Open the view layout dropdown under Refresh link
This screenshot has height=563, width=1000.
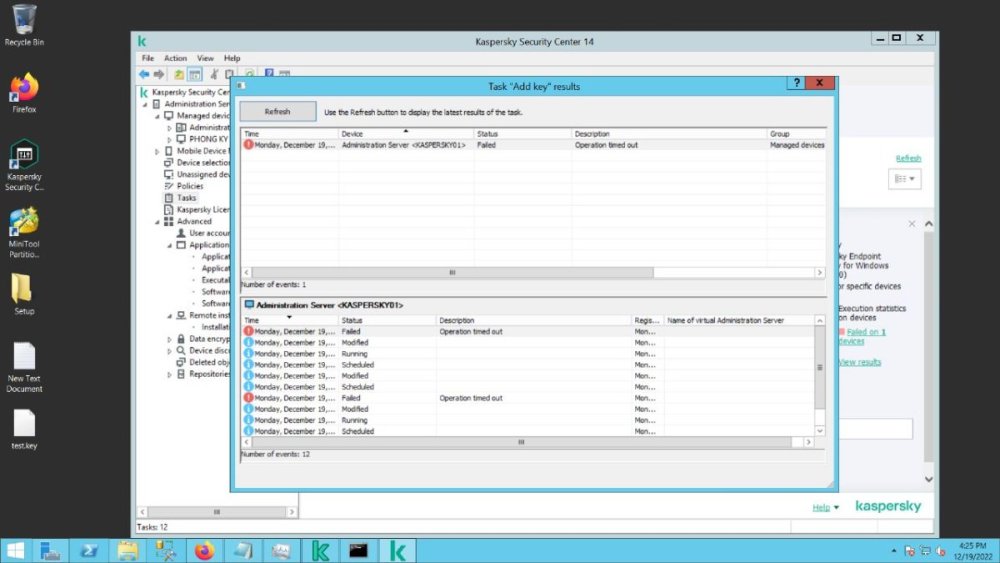(x=905, y=179)
